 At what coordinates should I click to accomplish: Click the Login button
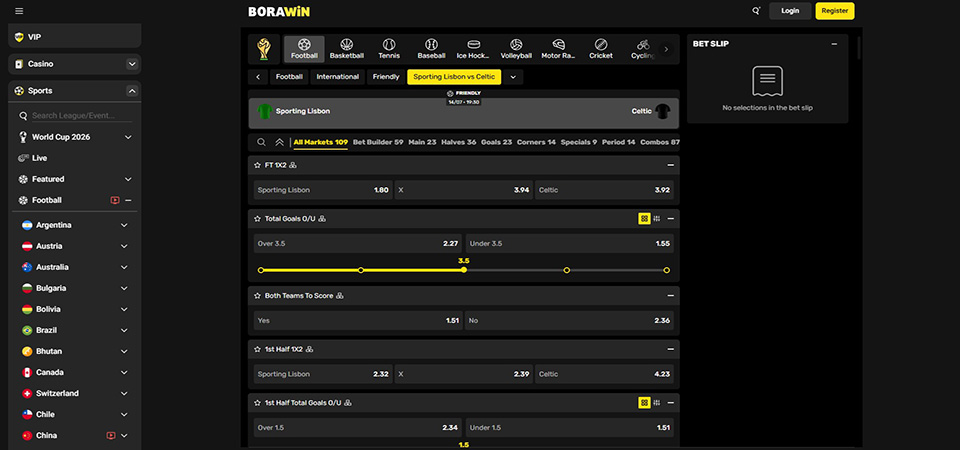click(x=790, y=11)
